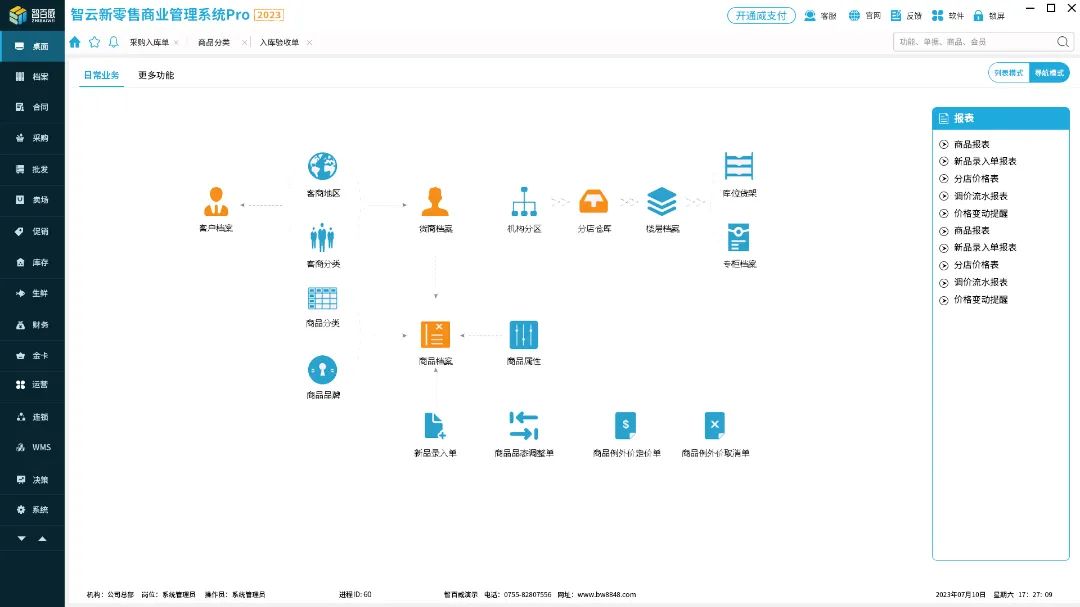The height and width of the screenshot is (607, 1080).
Task: Select the 机构分区 organization tree icon
Action: click(524, 202)
